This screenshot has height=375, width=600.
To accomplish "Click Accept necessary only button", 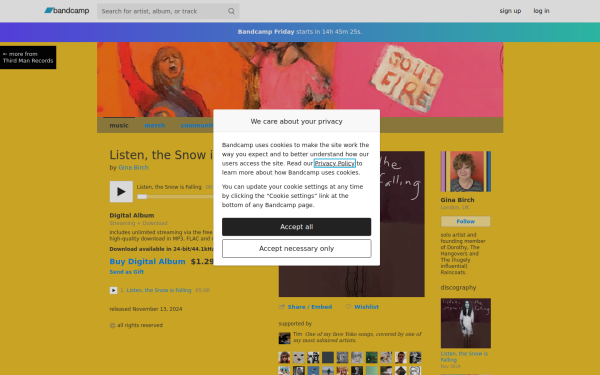I will (x=297, y=248).
